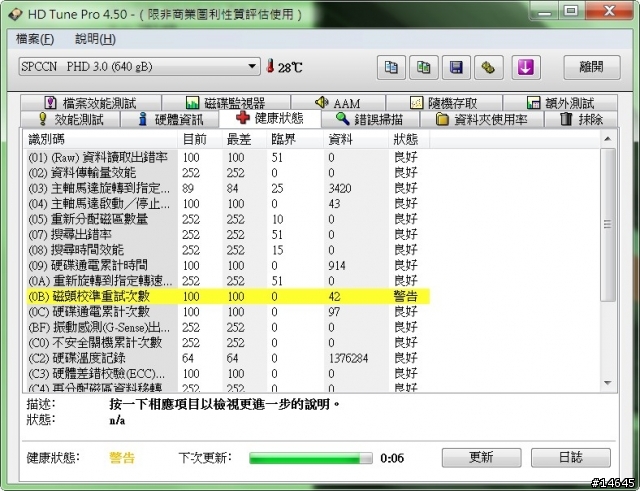
Task: Click the 狀態 column header
Action: click(x=409, y=139)
